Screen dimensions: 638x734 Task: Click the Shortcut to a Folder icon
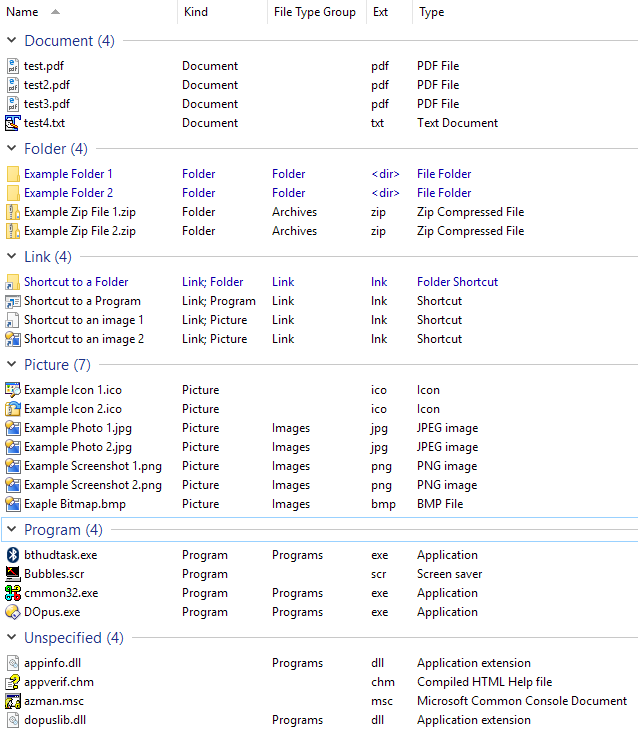click(x=13, y=282)
